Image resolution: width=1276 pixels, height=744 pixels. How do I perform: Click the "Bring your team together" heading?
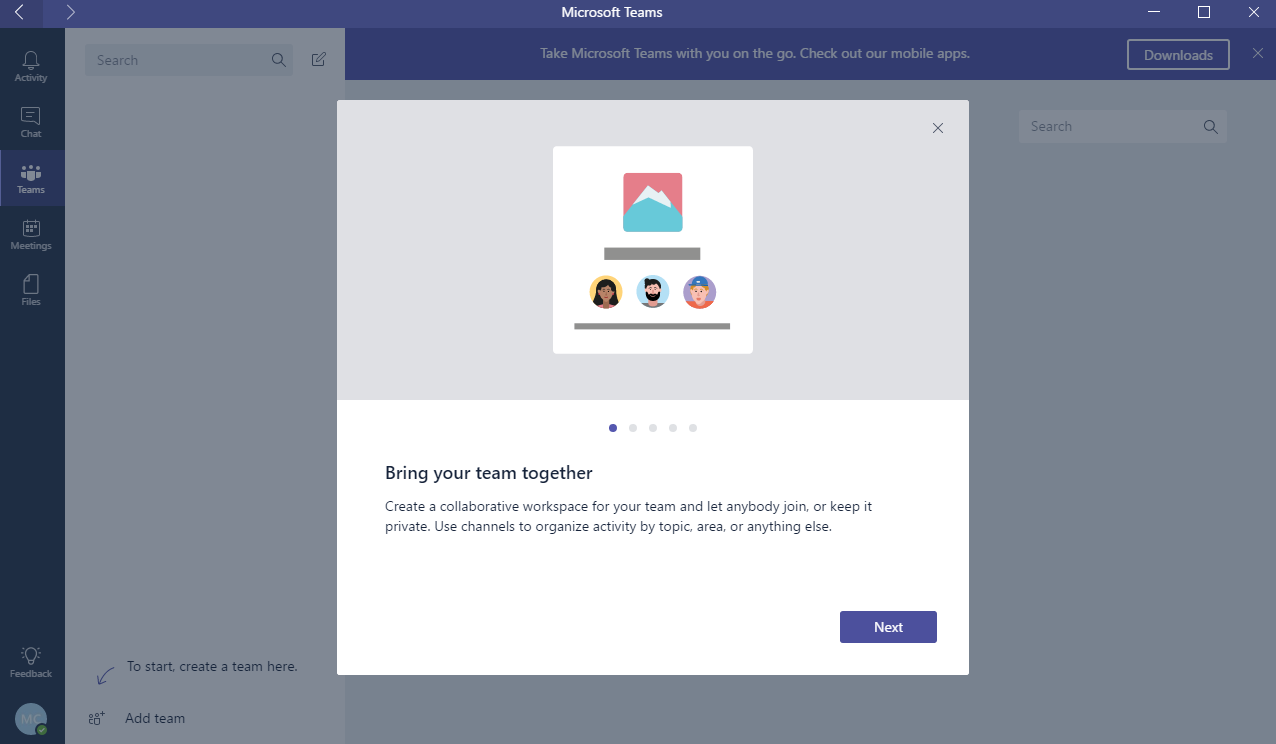click(x=489, y=473)
